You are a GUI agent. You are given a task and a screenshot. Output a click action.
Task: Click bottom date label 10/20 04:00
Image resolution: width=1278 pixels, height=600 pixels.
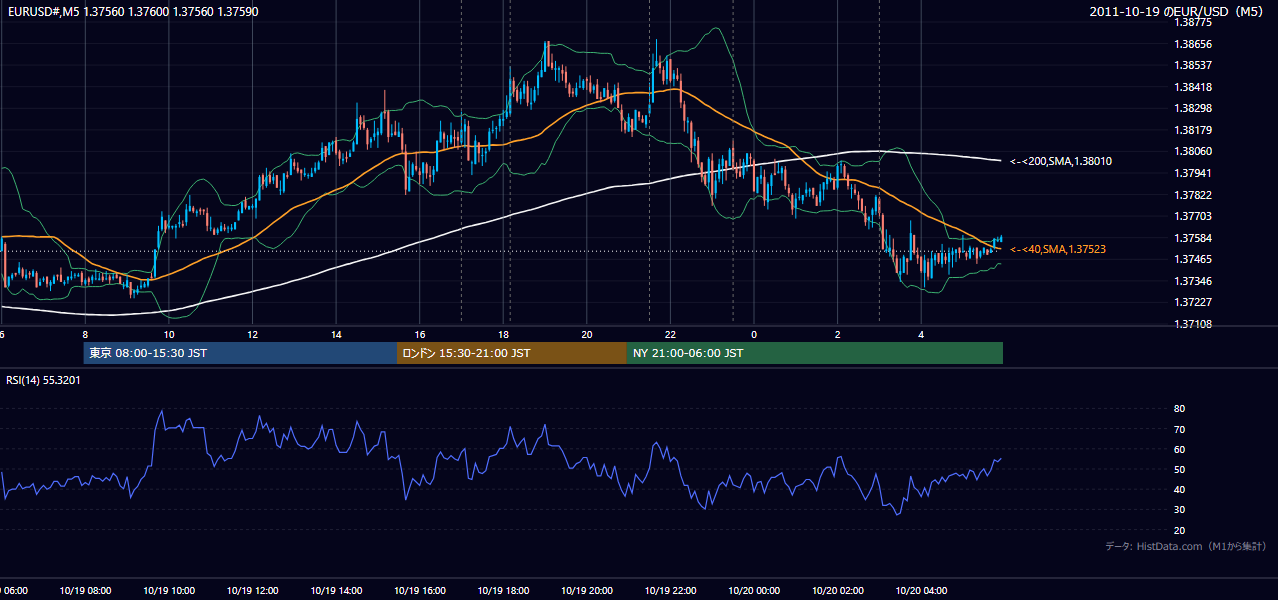[920, 591]
